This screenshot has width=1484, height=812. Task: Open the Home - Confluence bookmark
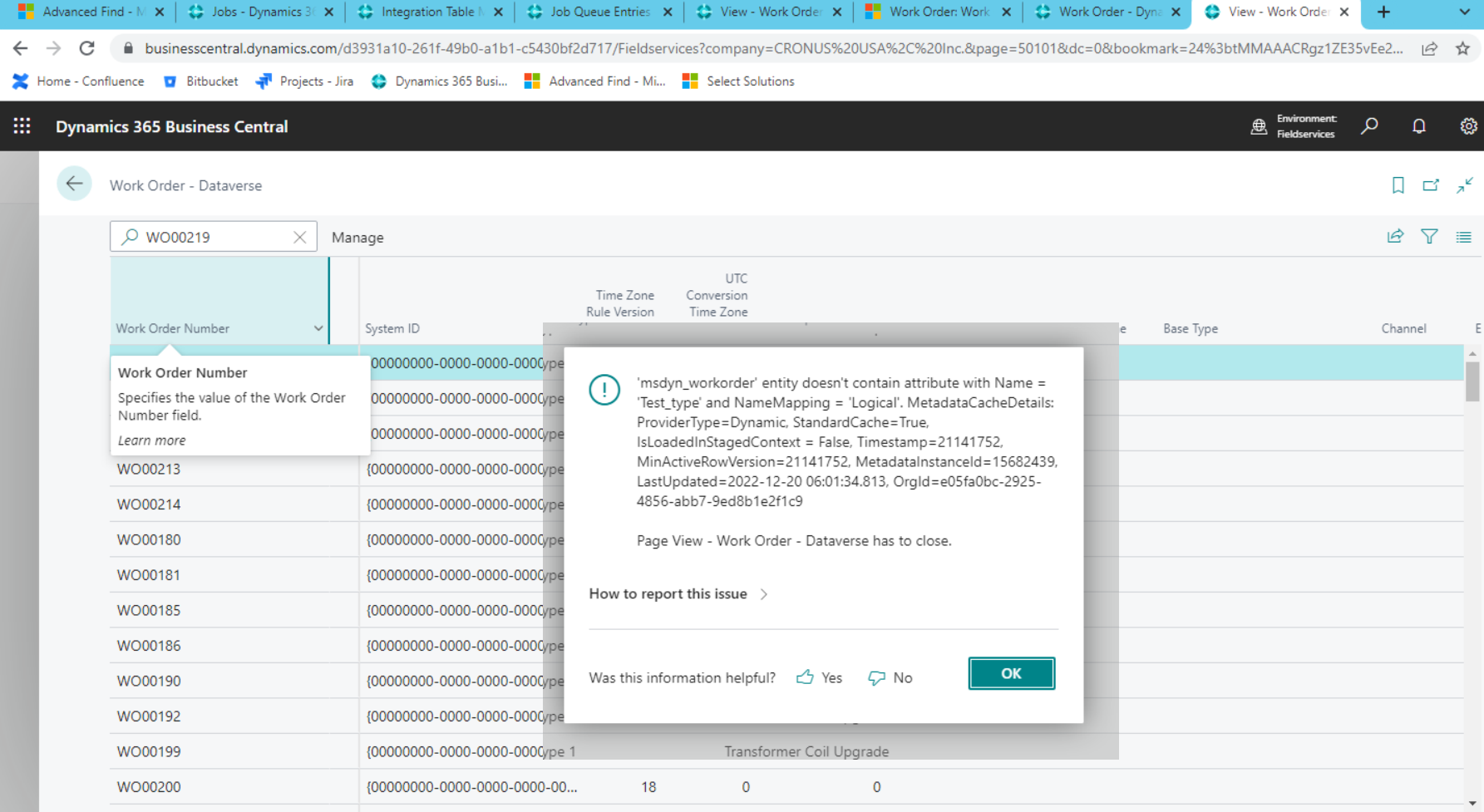78,81
